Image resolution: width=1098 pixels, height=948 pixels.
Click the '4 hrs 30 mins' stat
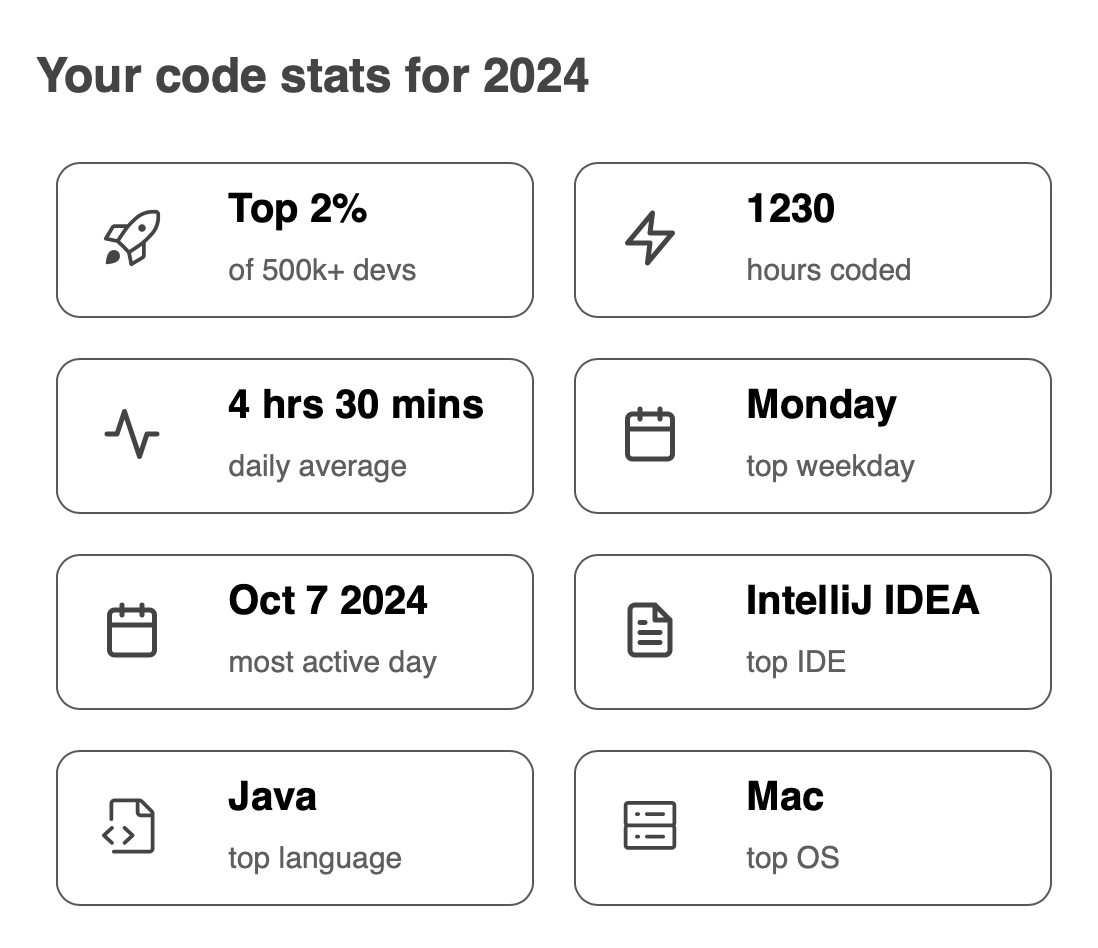pos(356,405)
